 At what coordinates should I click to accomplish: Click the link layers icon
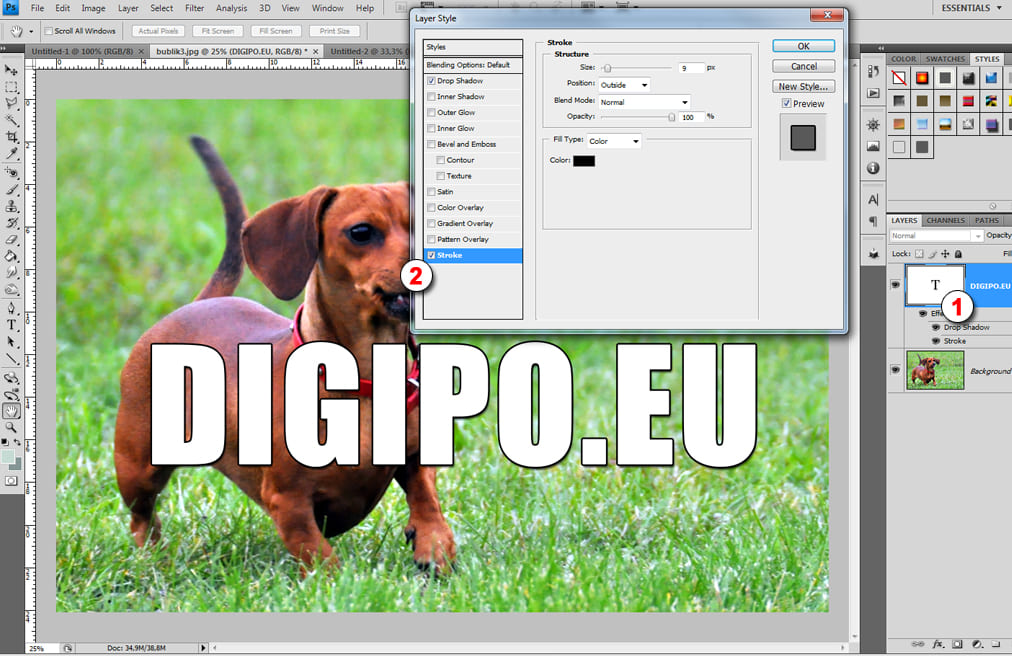(x=919, y=644)
